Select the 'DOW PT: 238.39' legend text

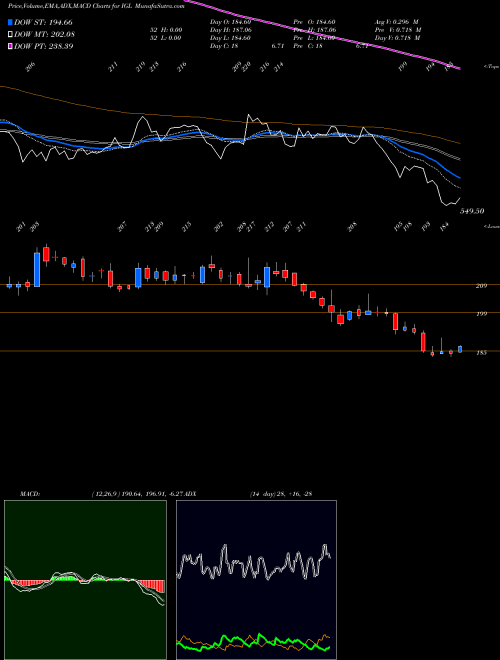(x=43, y=46)
